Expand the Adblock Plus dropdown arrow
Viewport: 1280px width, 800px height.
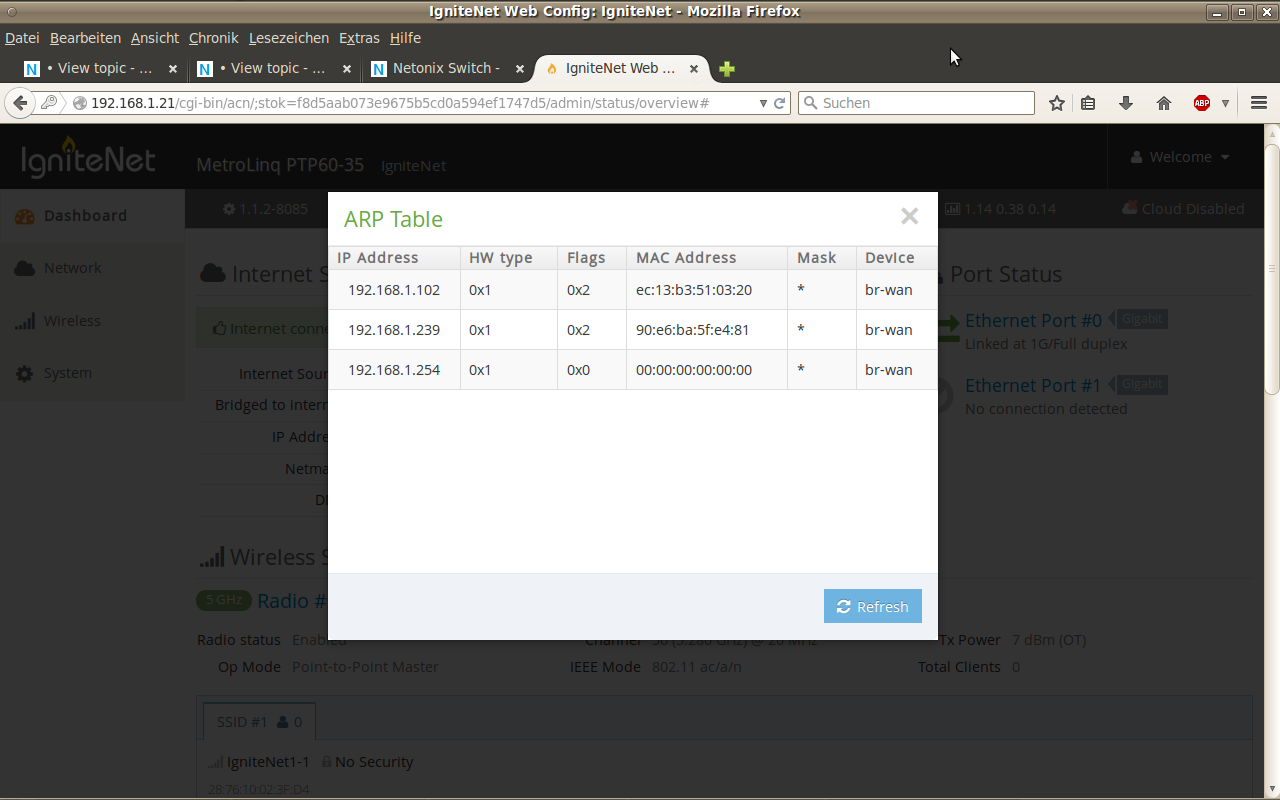pos(1225,103)
